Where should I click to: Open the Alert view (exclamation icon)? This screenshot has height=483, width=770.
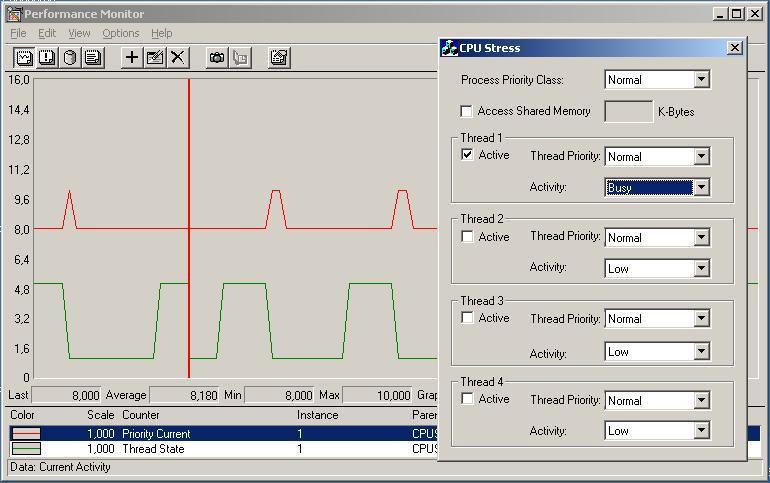click(47, 57)
